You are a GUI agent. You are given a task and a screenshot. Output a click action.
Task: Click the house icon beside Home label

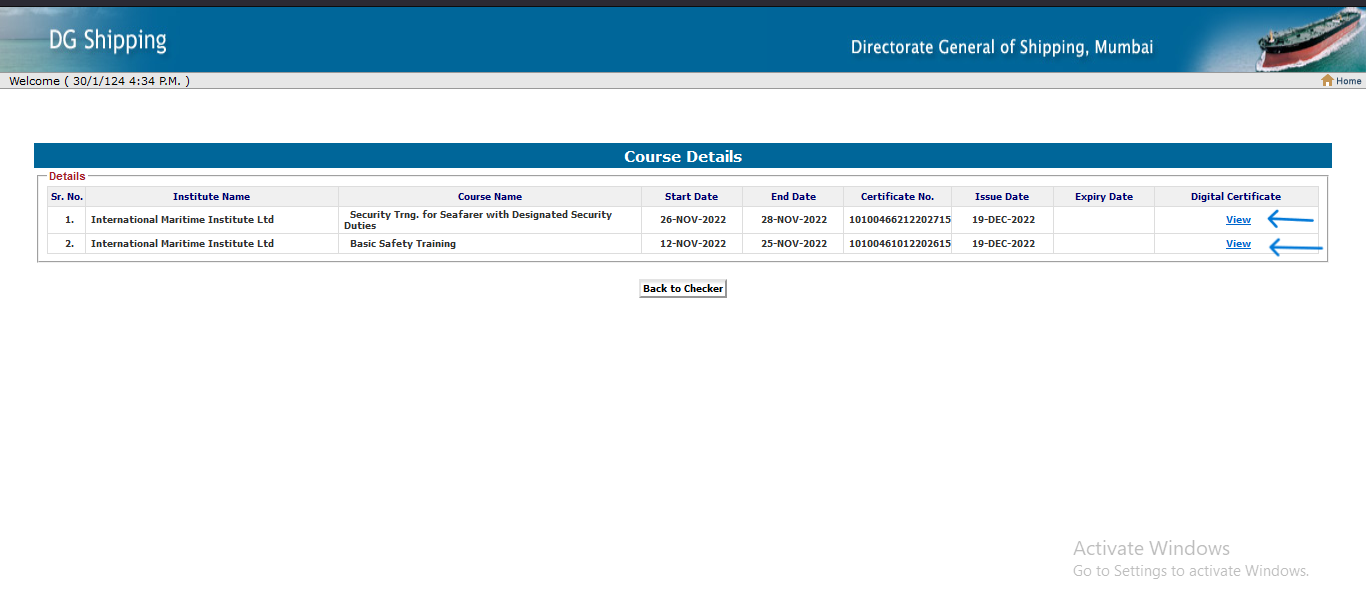pyautogui.click(x=1328, y=81)
